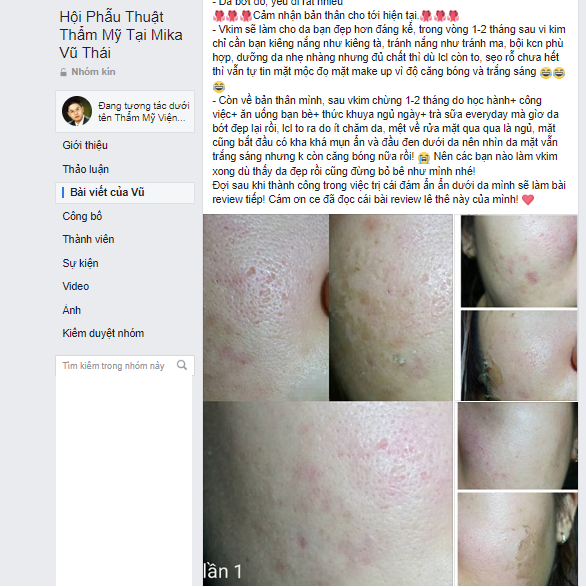Image resolution: width=586 pixels, height=587 pixels.
Task: Click the lock icon beside Nhóm kín
Action: 64,72
